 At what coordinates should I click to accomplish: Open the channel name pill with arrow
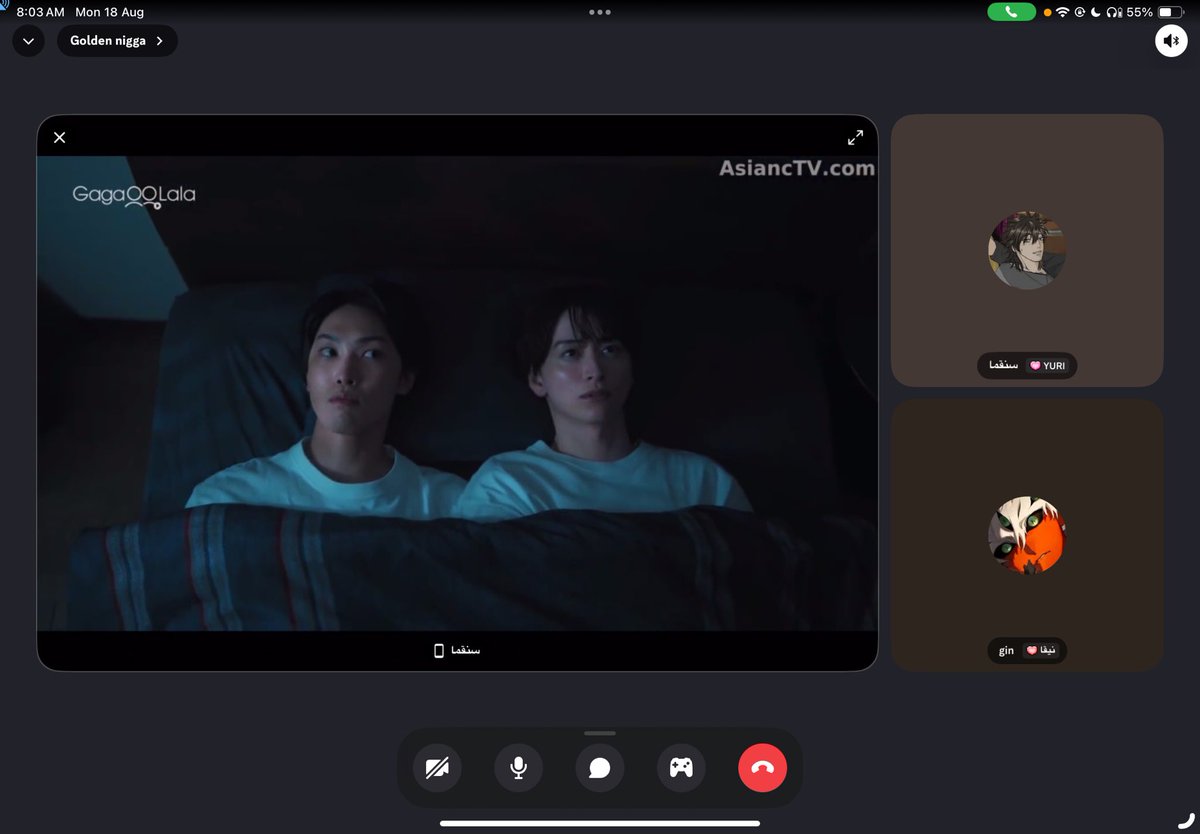pos(117,41)
